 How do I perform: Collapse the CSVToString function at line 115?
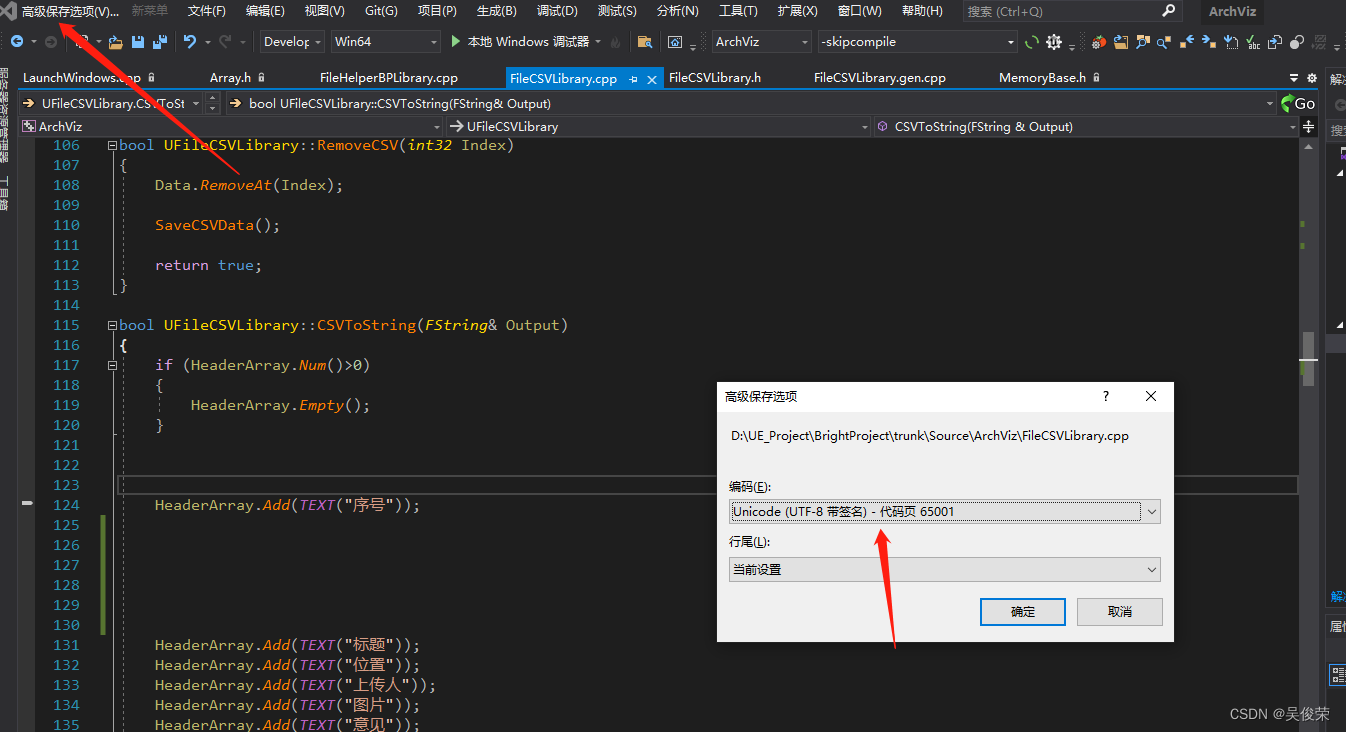[112, 325]
